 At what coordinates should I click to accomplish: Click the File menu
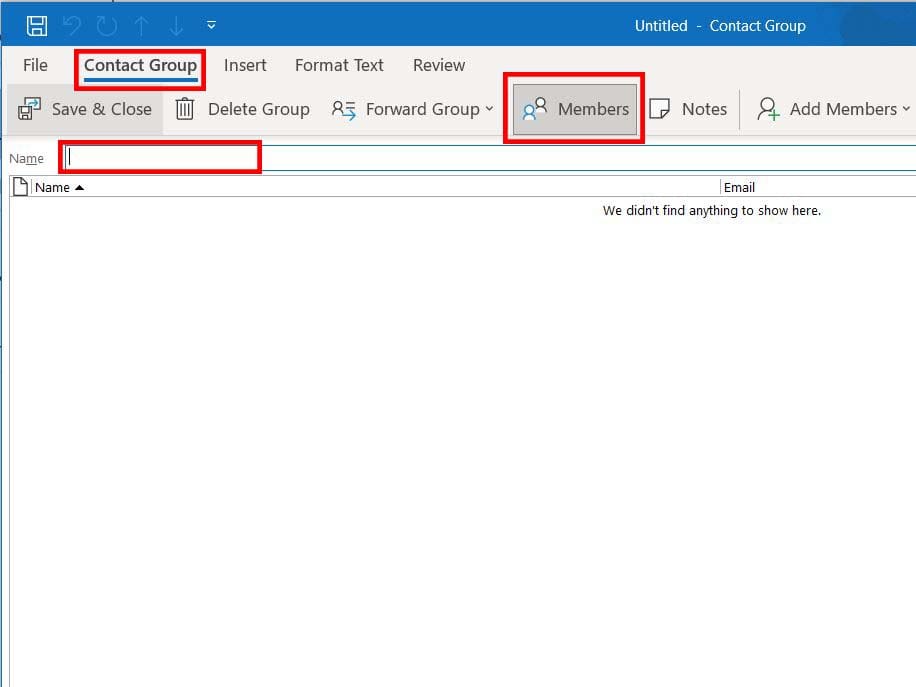pyautogui.click(x=35, y=65)
